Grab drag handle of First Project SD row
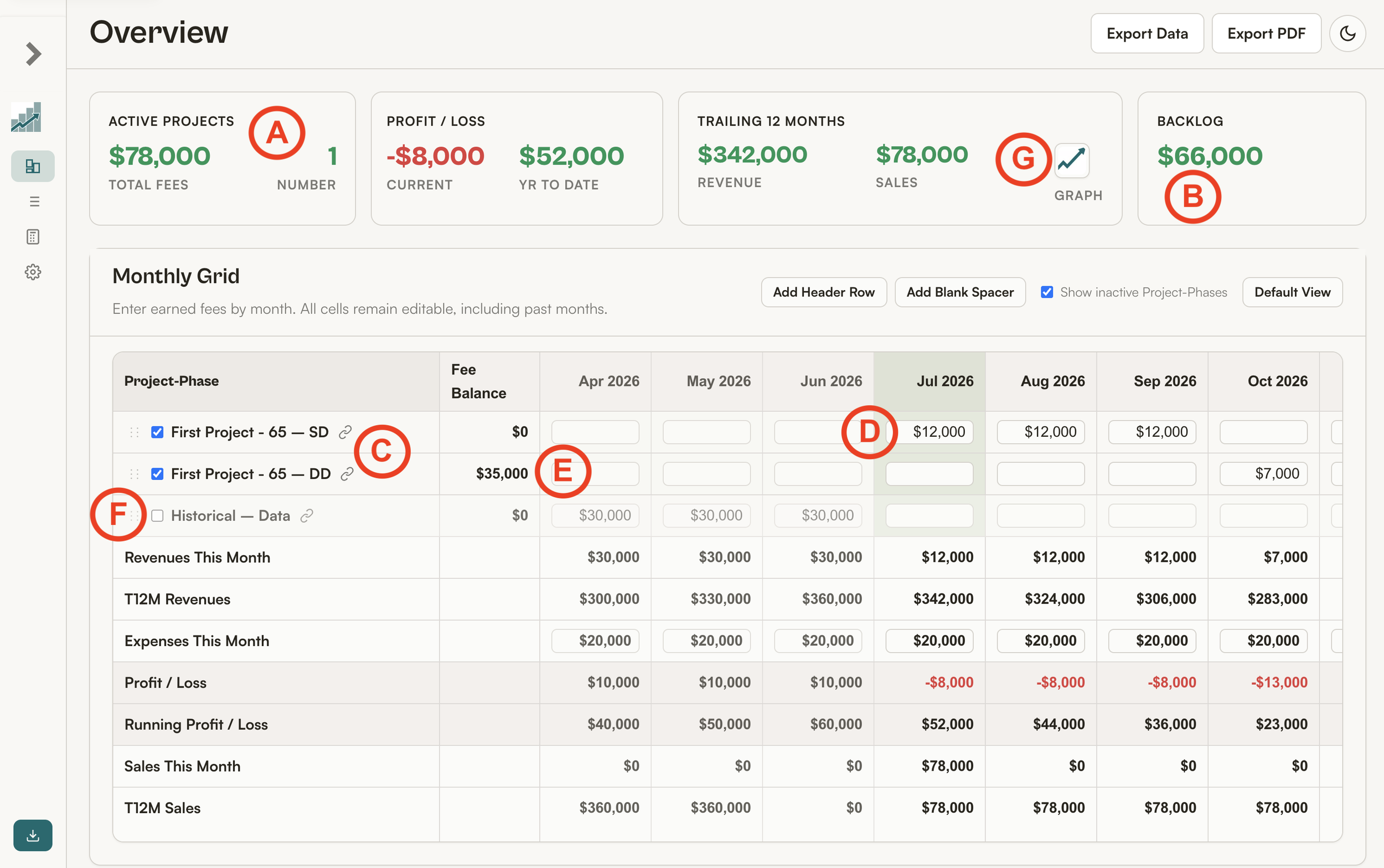 coord(135,432)
